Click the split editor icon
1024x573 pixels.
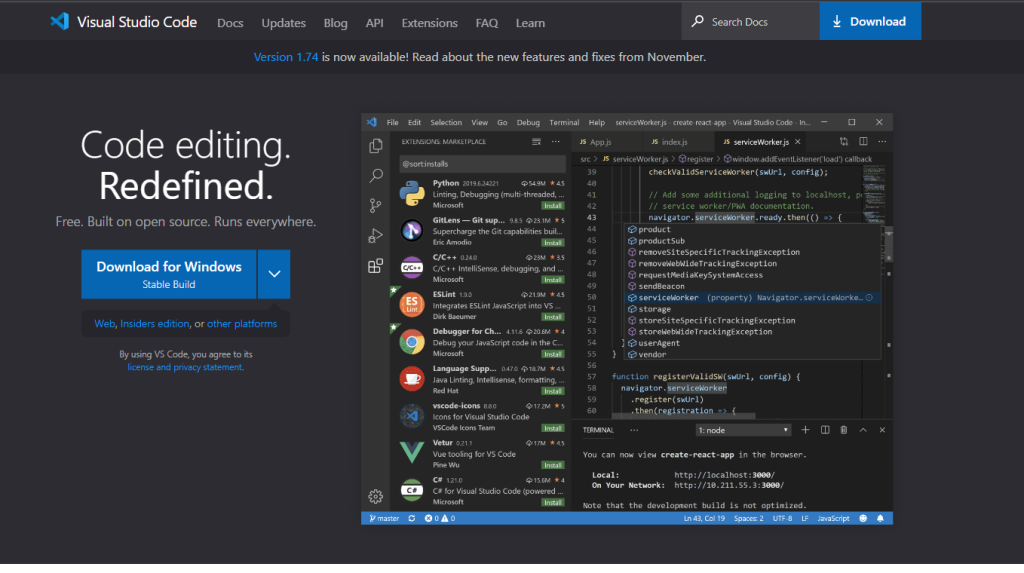click(863, 142)
